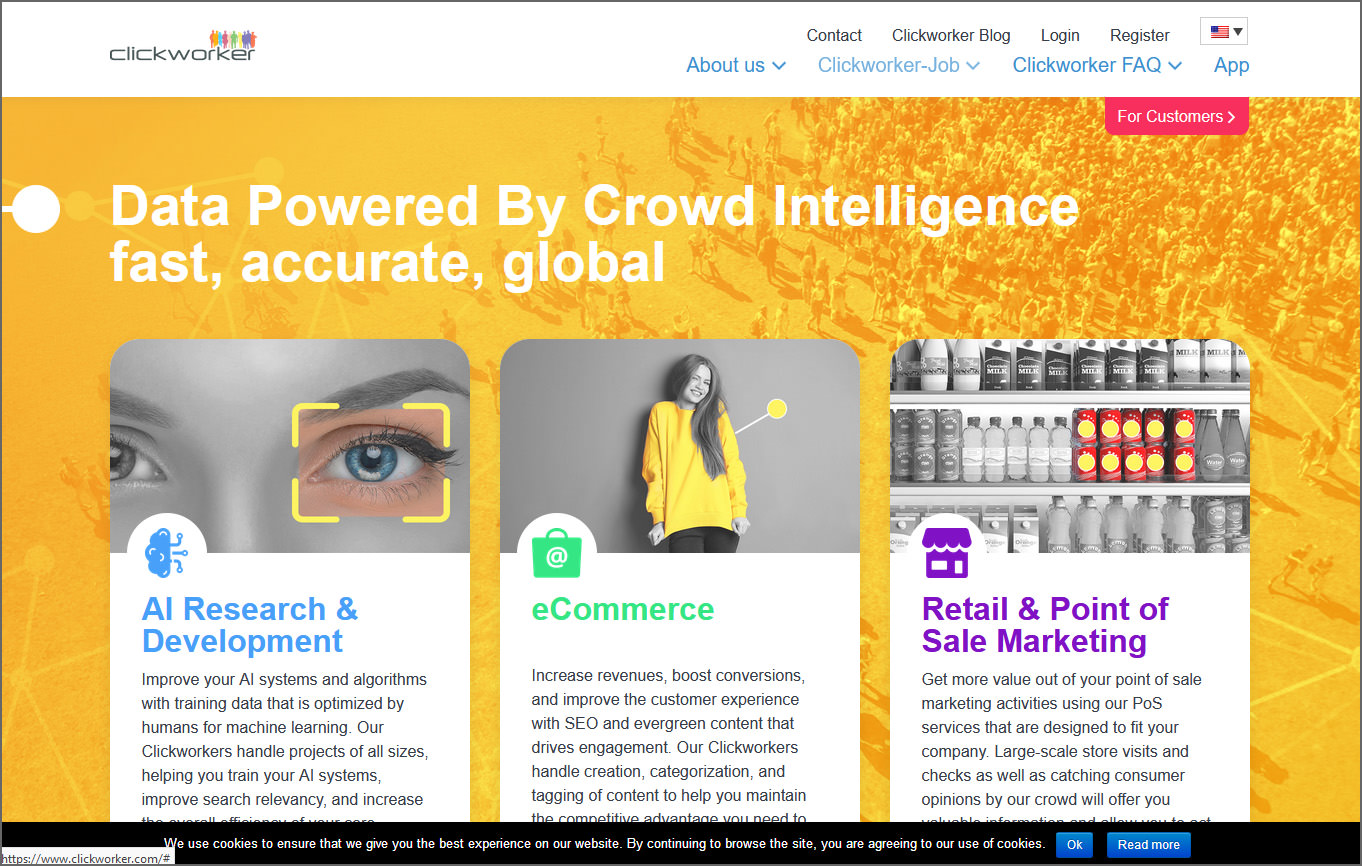Accept cookies with the Ok button
This screenshot has width=1362, height=866.
1074,845
